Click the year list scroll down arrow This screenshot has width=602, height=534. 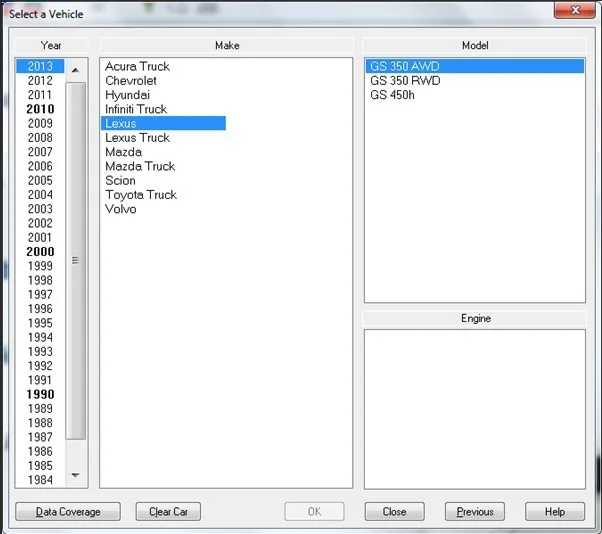75,475
